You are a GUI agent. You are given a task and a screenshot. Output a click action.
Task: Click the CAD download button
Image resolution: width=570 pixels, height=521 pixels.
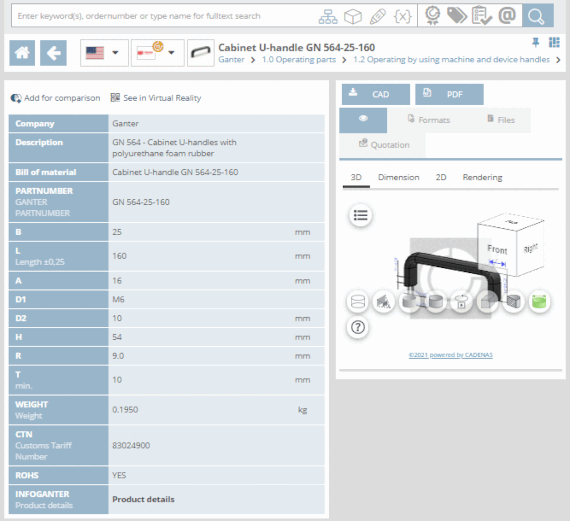376,95
